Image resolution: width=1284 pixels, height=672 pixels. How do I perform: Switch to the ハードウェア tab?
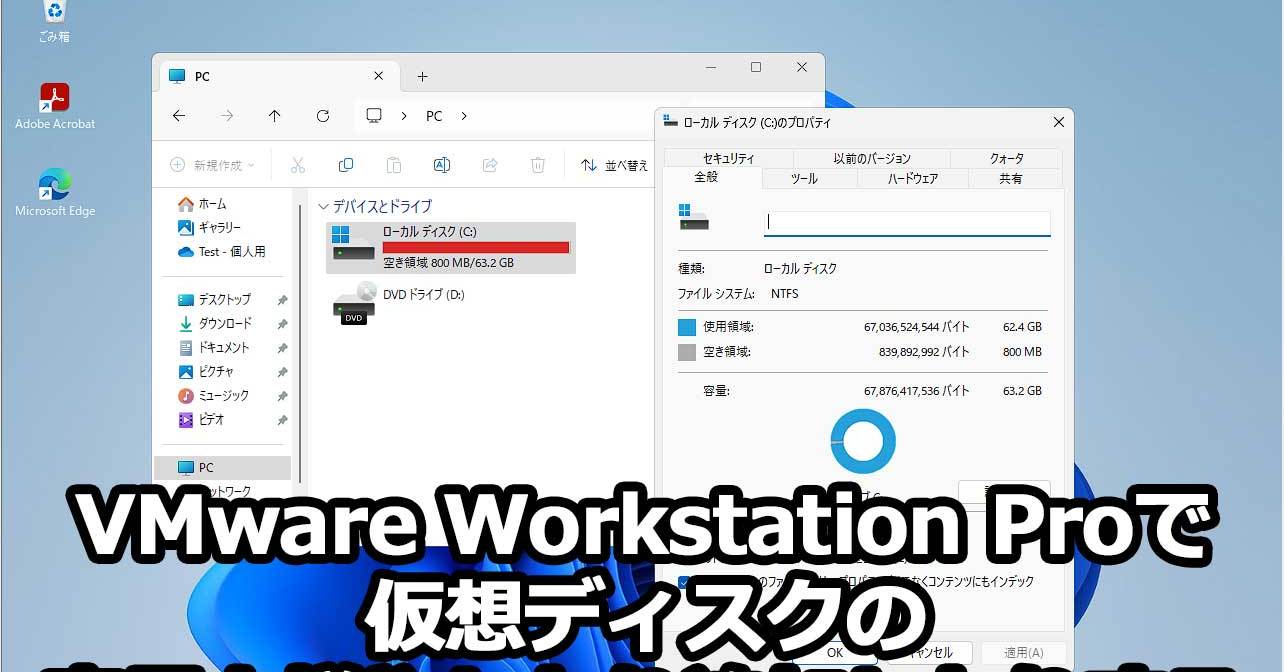click(x=912, y=179)
